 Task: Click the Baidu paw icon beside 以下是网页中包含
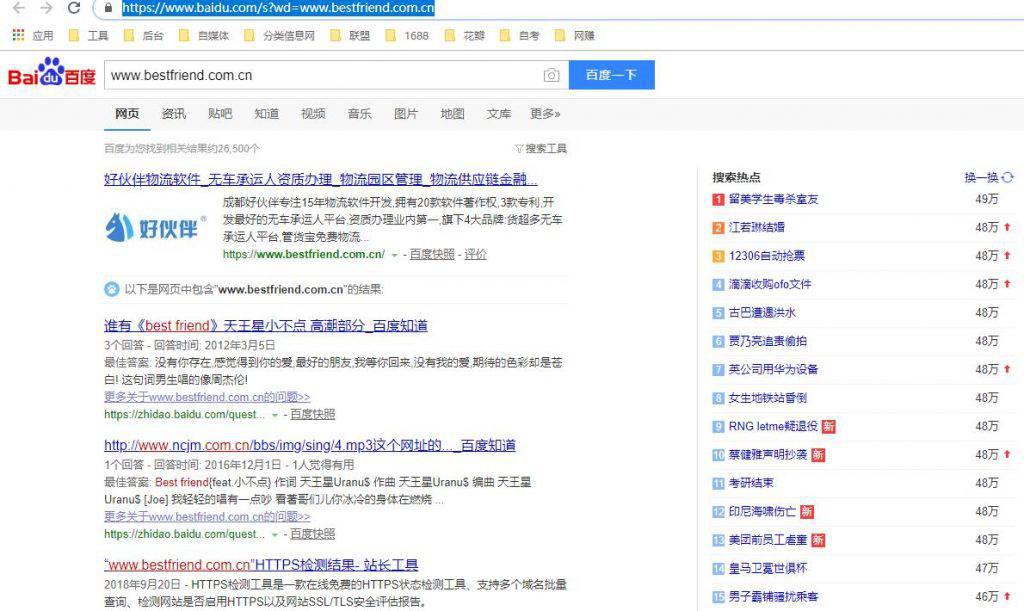pos(112,289)
